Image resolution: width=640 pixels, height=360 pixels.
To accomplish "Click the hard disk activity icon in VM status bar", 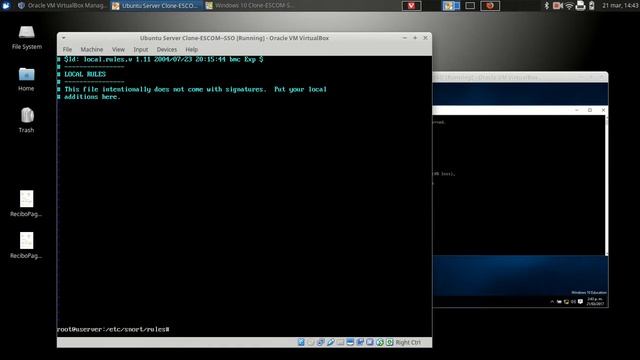I will (x=301, y=342).
